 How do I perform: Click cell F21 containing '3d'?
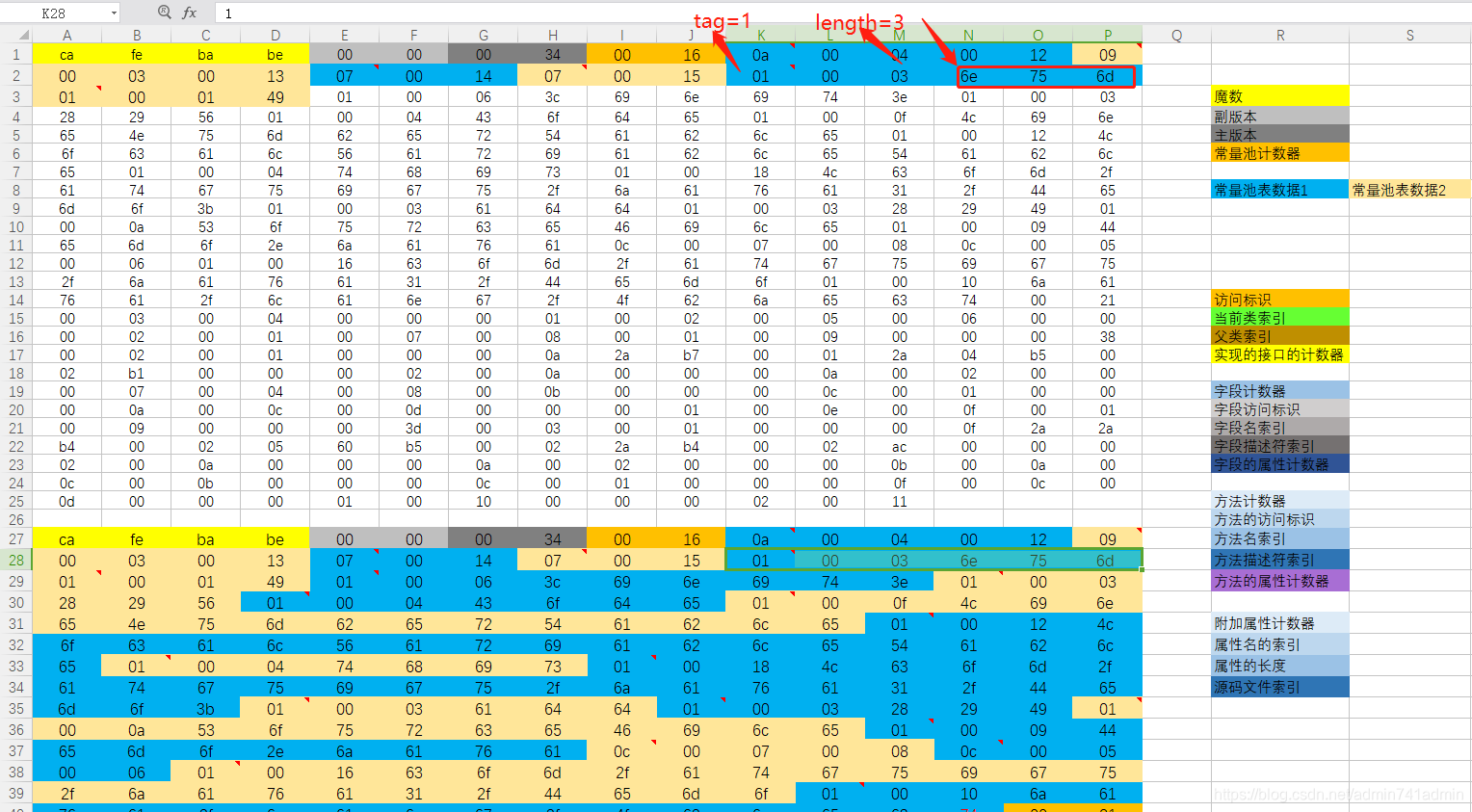pyautogui.click(x=414, y=429)
